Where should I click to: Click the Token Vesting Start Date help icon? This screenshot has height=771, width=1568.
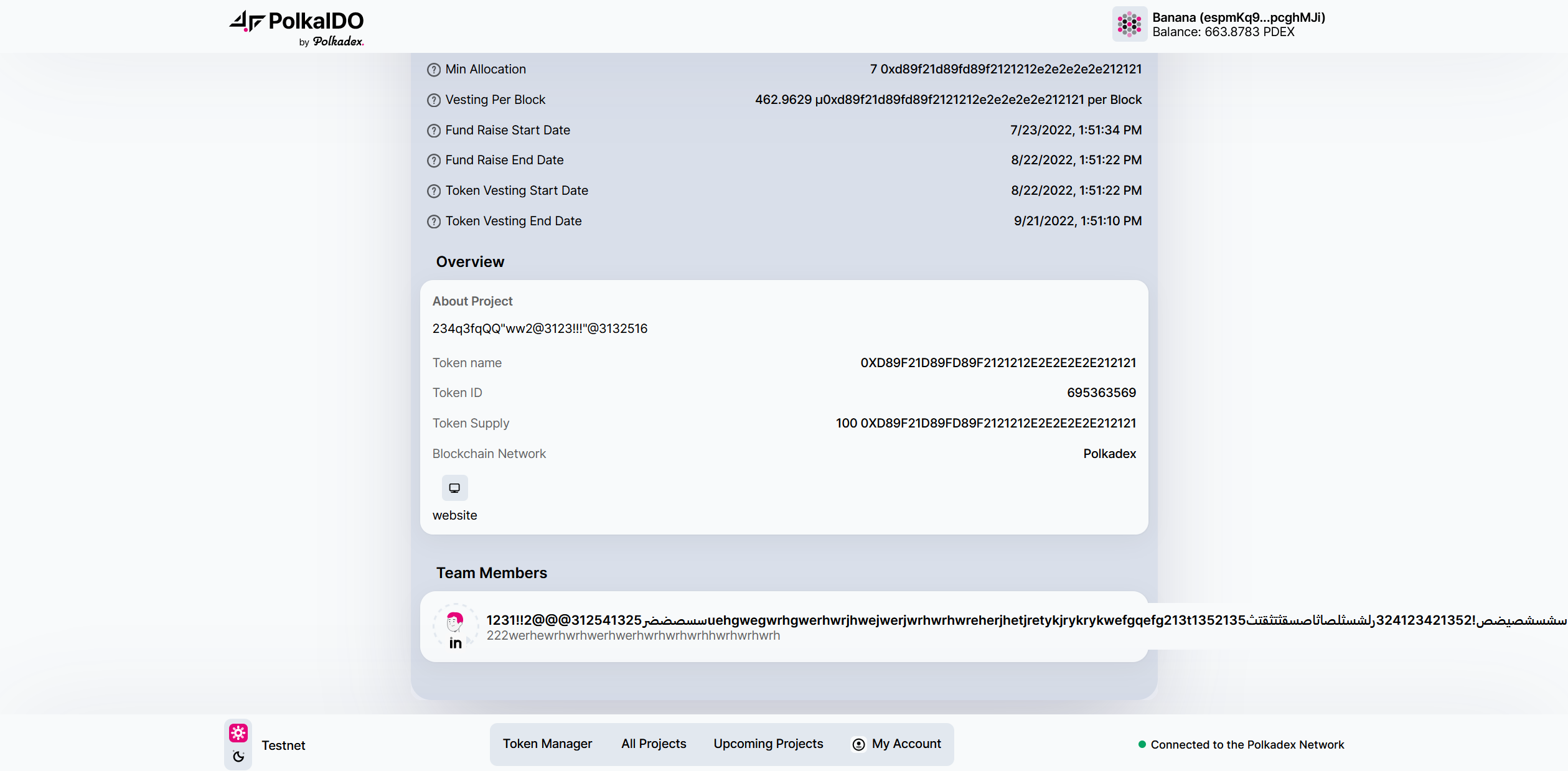(434, 190)
